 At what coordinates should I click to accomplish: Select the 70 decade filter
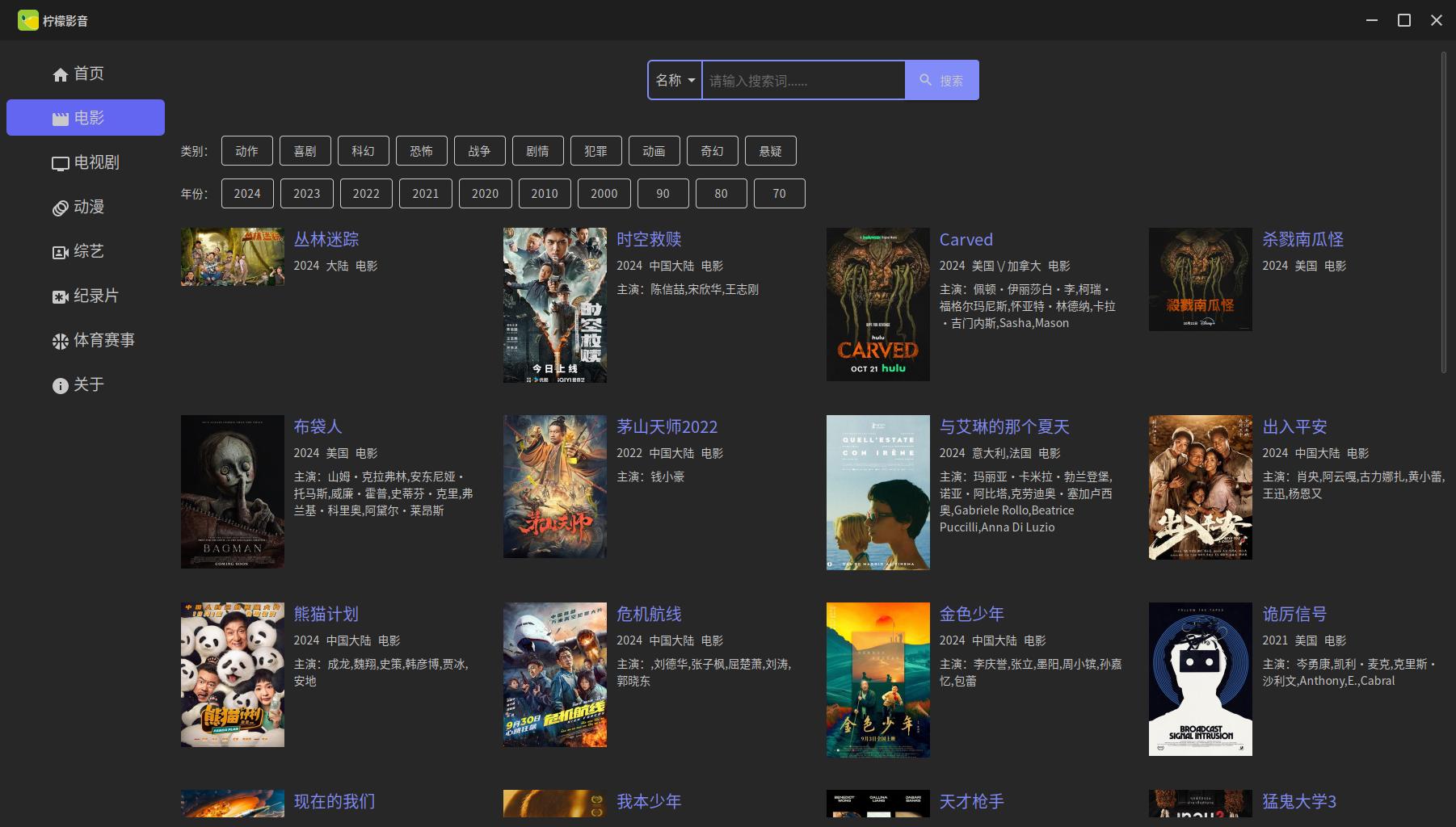780,194
